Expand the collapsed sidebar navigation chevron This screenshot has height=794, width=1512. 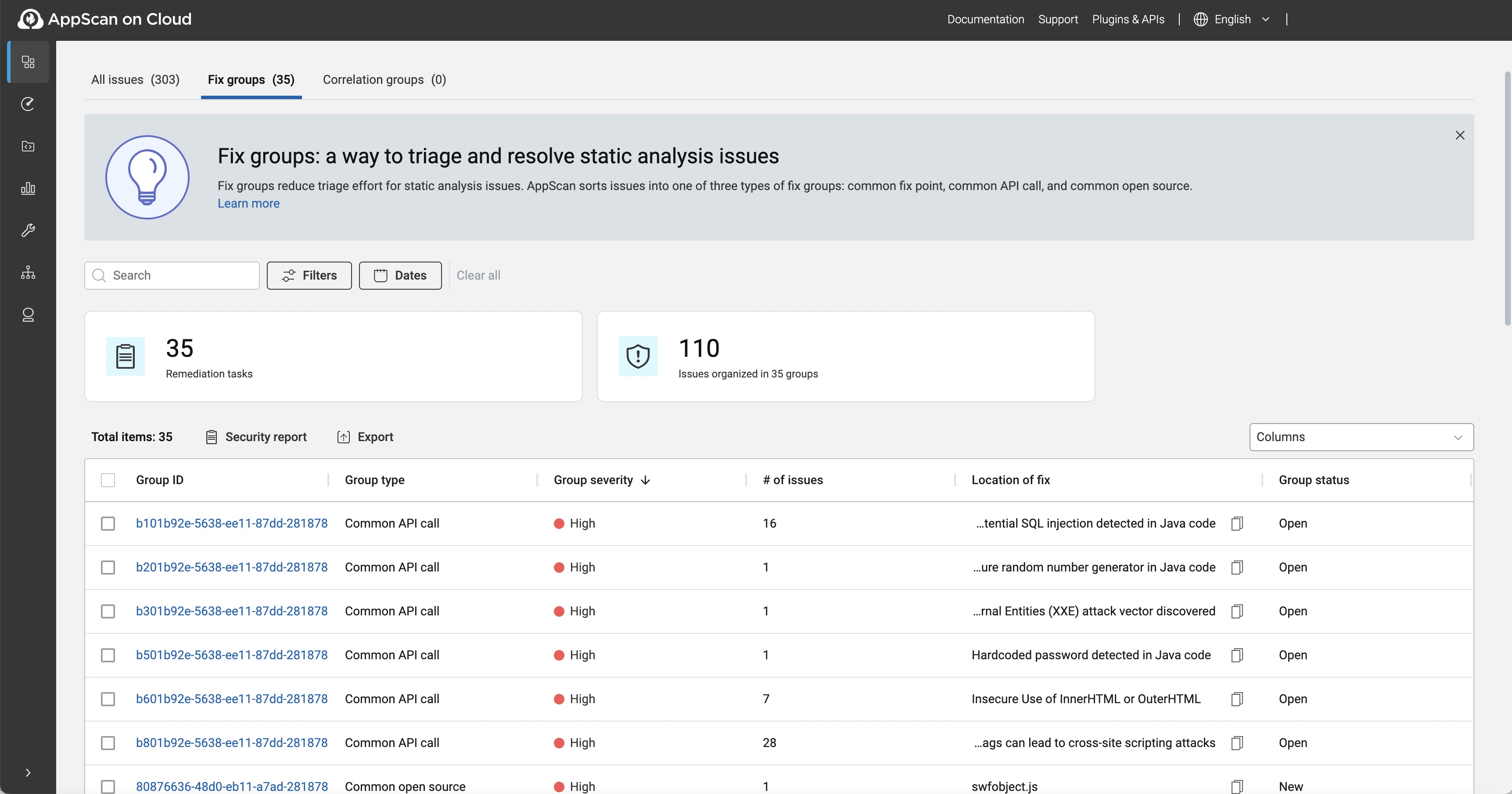[28, 772]
